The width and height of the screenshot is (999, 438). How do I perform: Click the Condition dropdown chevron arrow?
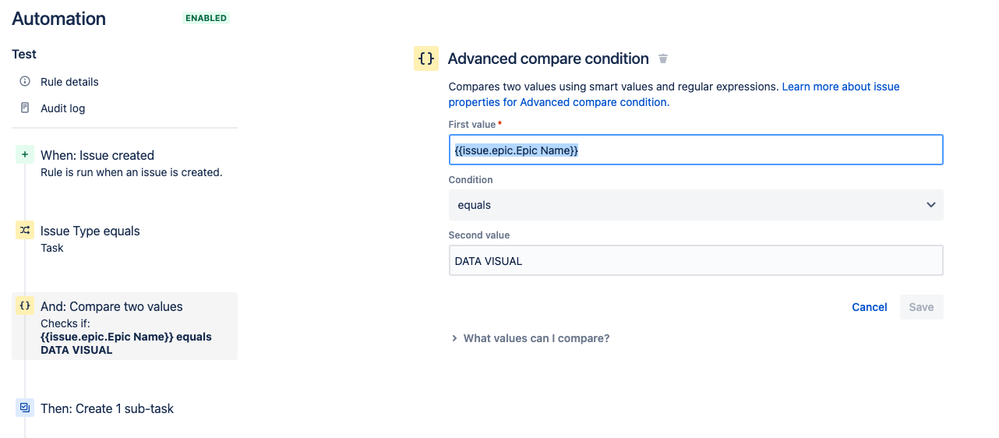[x=930, y=205]
